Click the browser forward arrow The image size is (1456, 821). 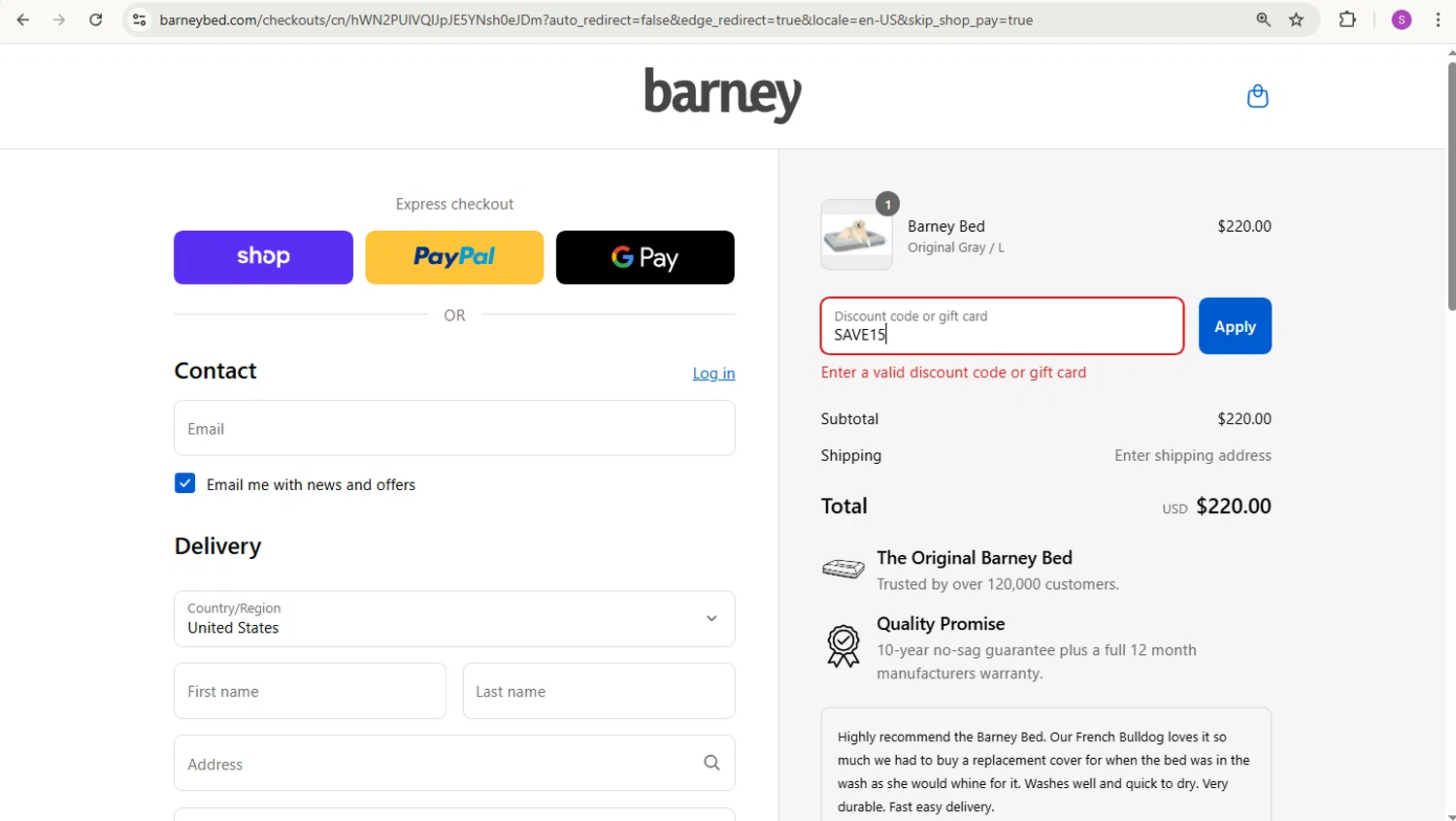pyautogui.click(x=59, y=19)
